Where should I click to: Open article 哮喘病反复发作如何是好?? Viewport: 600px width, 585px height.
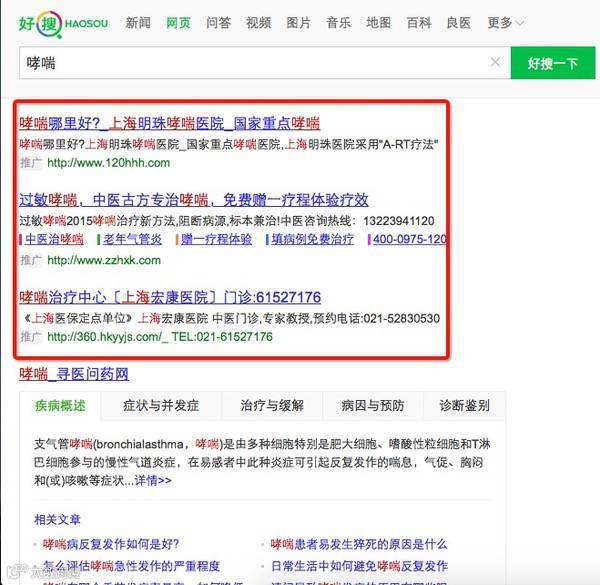tap(111, 544)
